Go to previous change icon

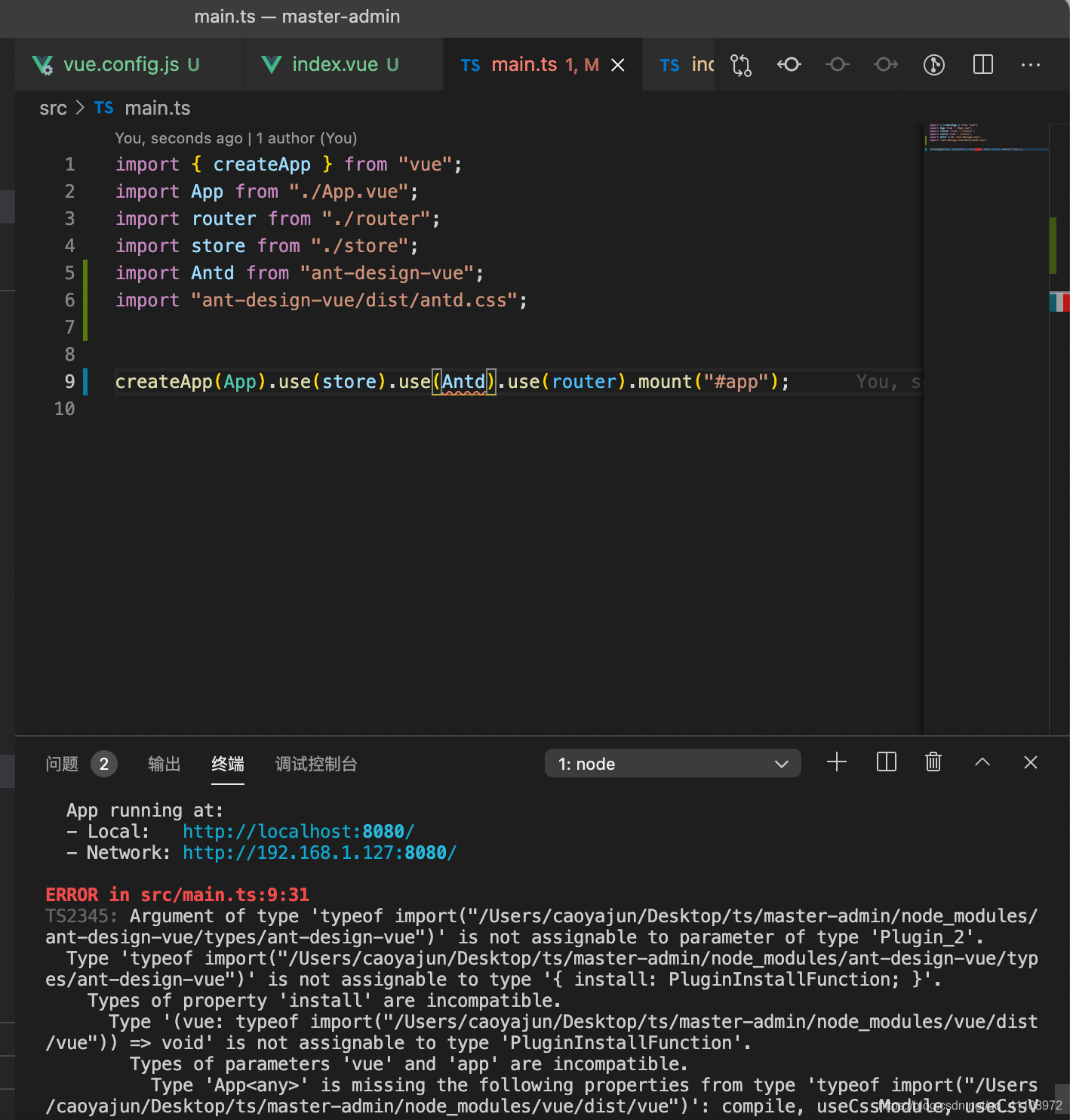point(789,65)
